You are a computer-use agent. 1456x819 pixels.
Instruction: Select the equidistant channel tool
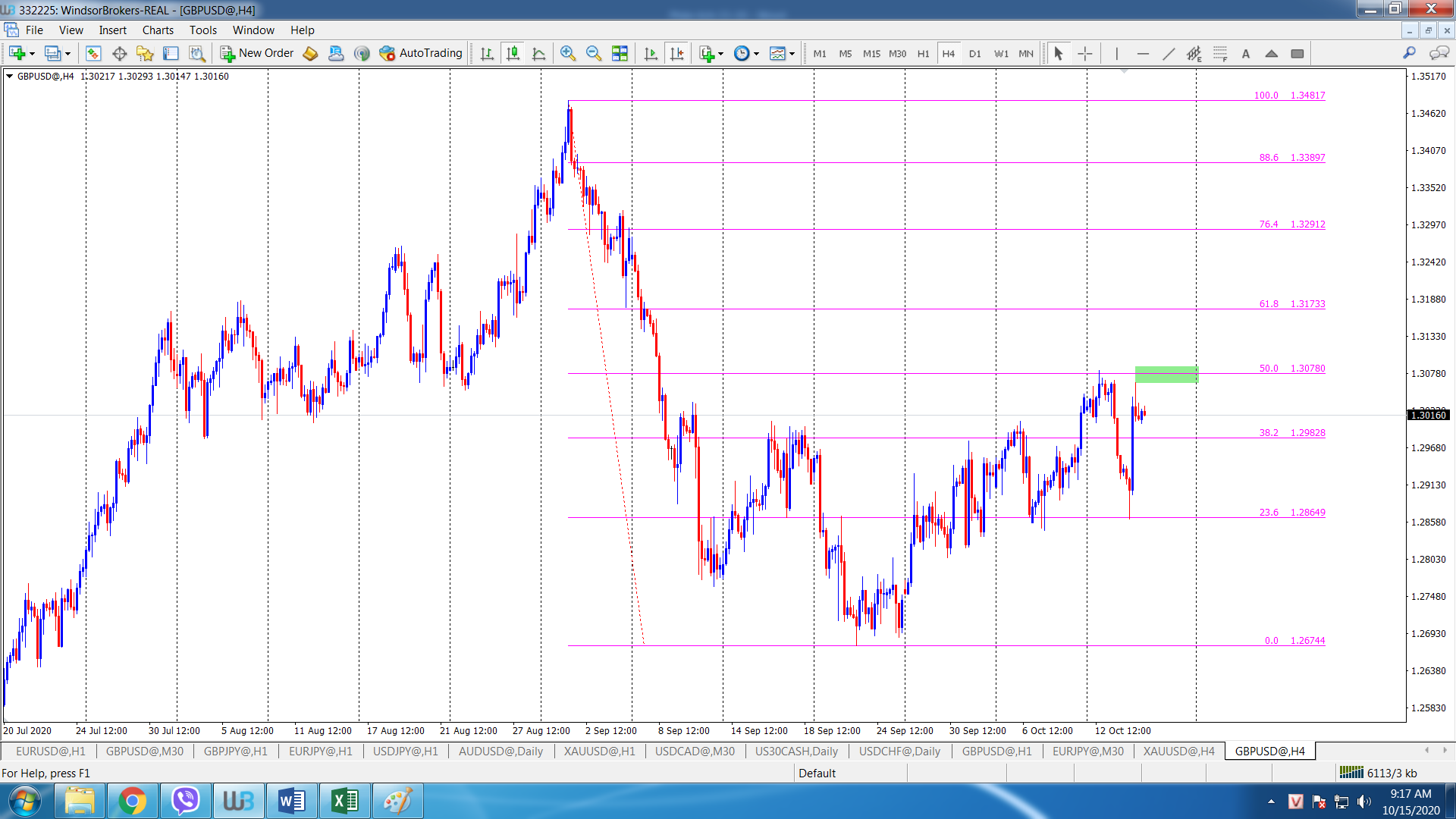pos(1194,53)
